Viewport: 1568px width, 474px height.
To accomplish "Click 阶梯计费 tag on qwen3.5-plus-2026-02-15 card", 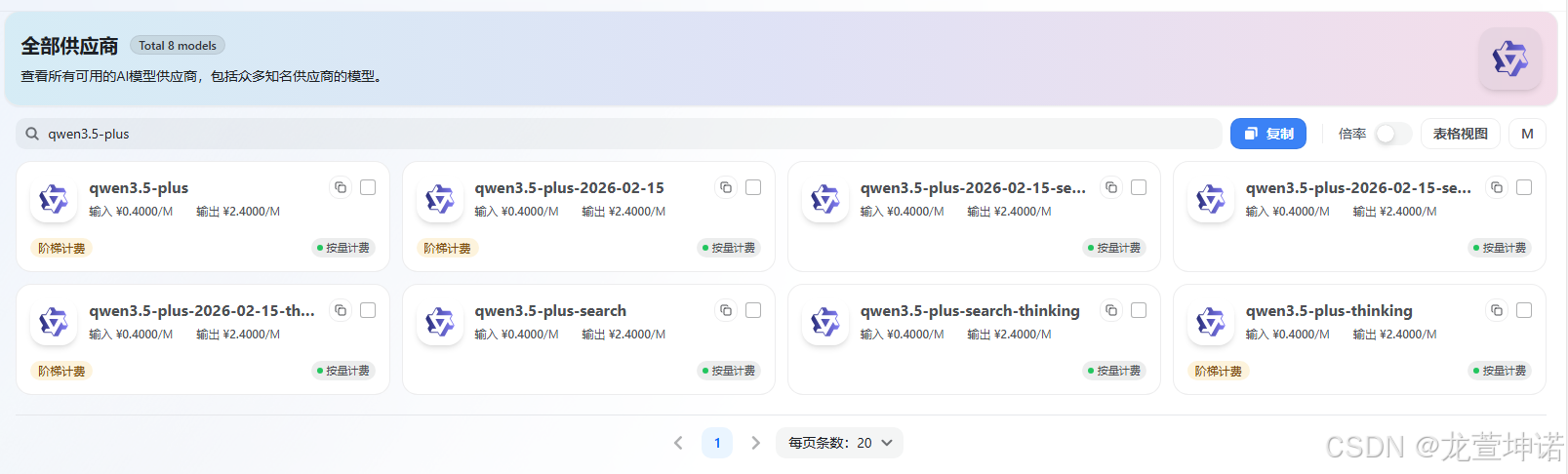I will pyautogui.click(x=447, y=248).
